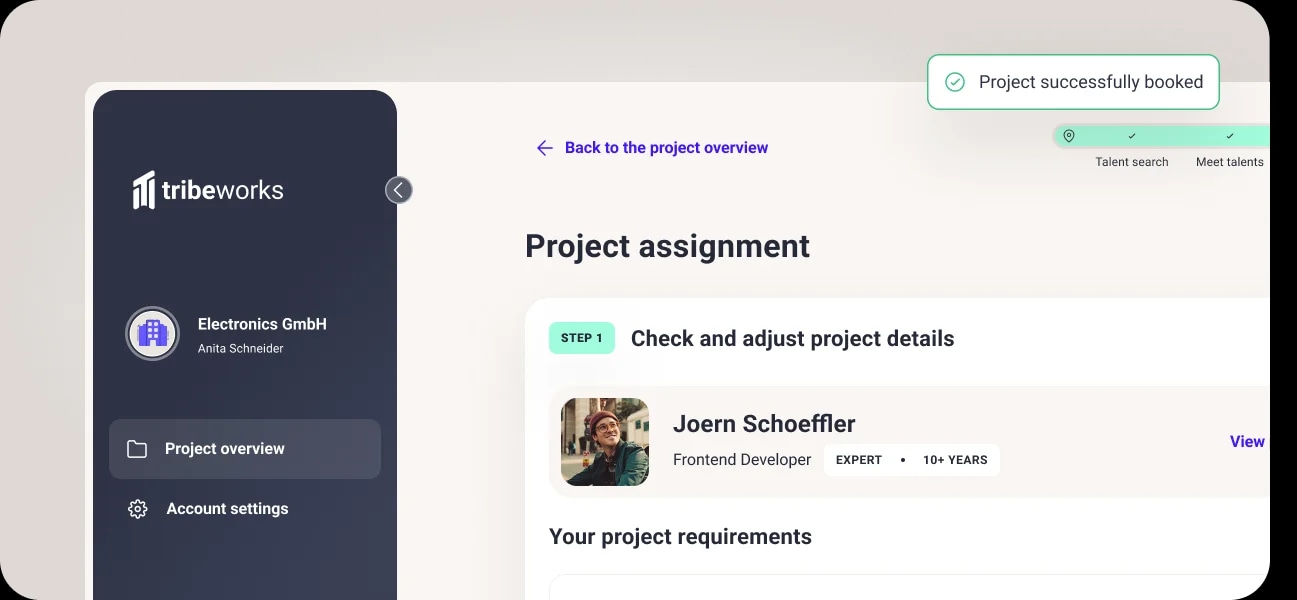Image resolution: width=1297 pixels, height=600 pixels.
Task: Click the Meet talents checkmark
Action: tap(1230, 135)
